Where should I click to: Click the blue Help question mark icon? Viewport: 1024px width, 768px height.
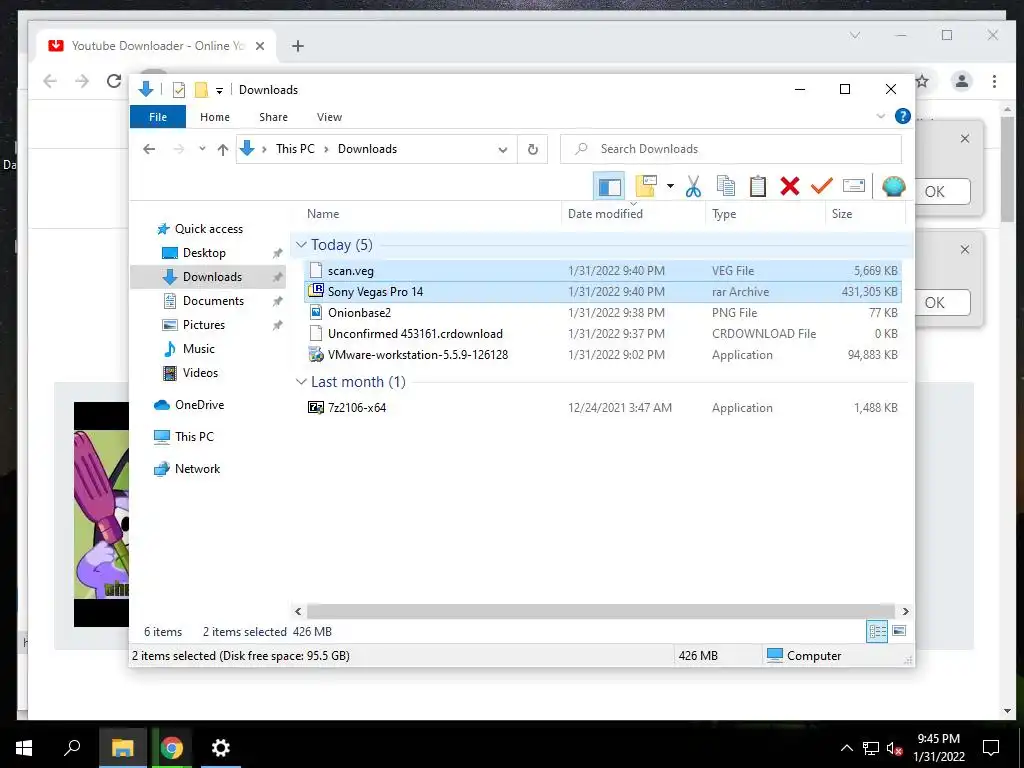pyautogui.click(x=903, y=116)
